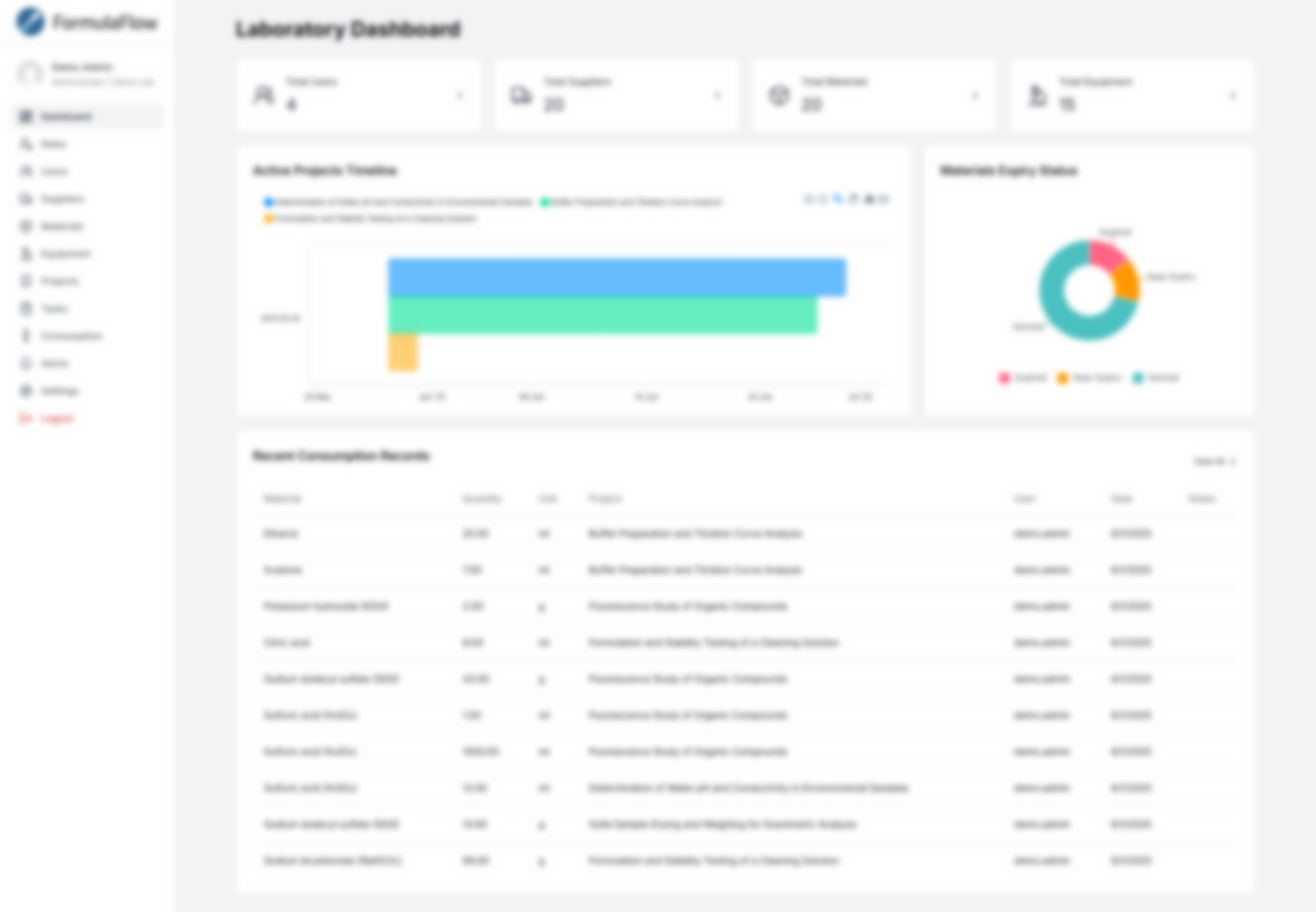Toggle the Near Expiry legend item below donut
Viewport: 1316px width, 912px height.
(1088, 378)
